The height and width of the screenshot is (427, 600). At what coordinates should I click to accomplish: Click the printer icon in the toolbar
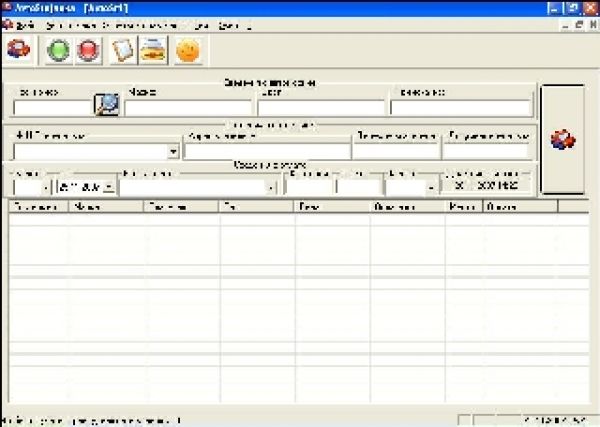click(x=153, y=49)
